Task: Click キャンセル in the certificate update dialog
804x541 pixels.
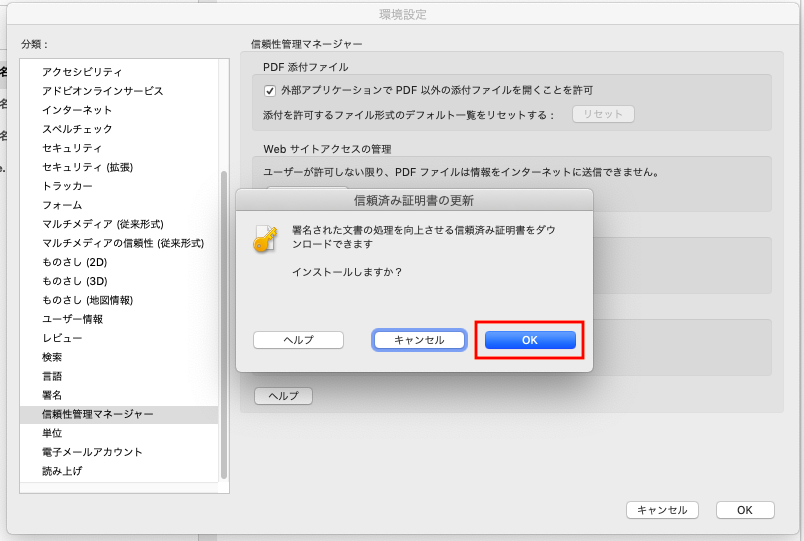Action: tap(419, 340)
